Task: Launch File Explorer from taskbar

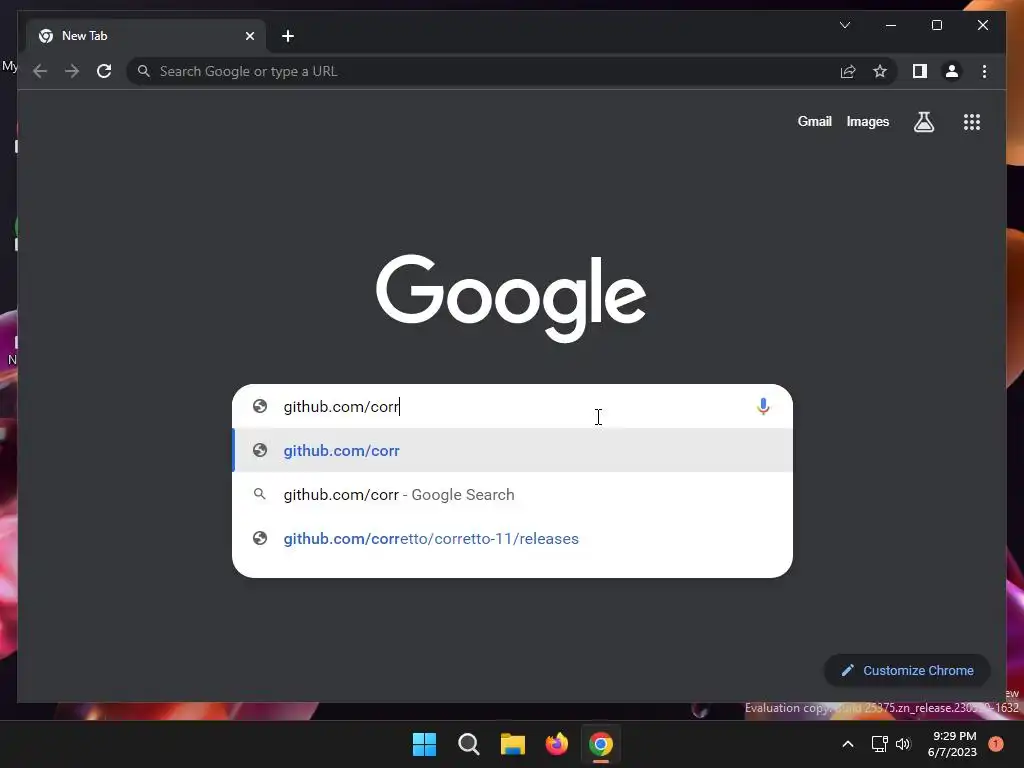Action: 513,744
